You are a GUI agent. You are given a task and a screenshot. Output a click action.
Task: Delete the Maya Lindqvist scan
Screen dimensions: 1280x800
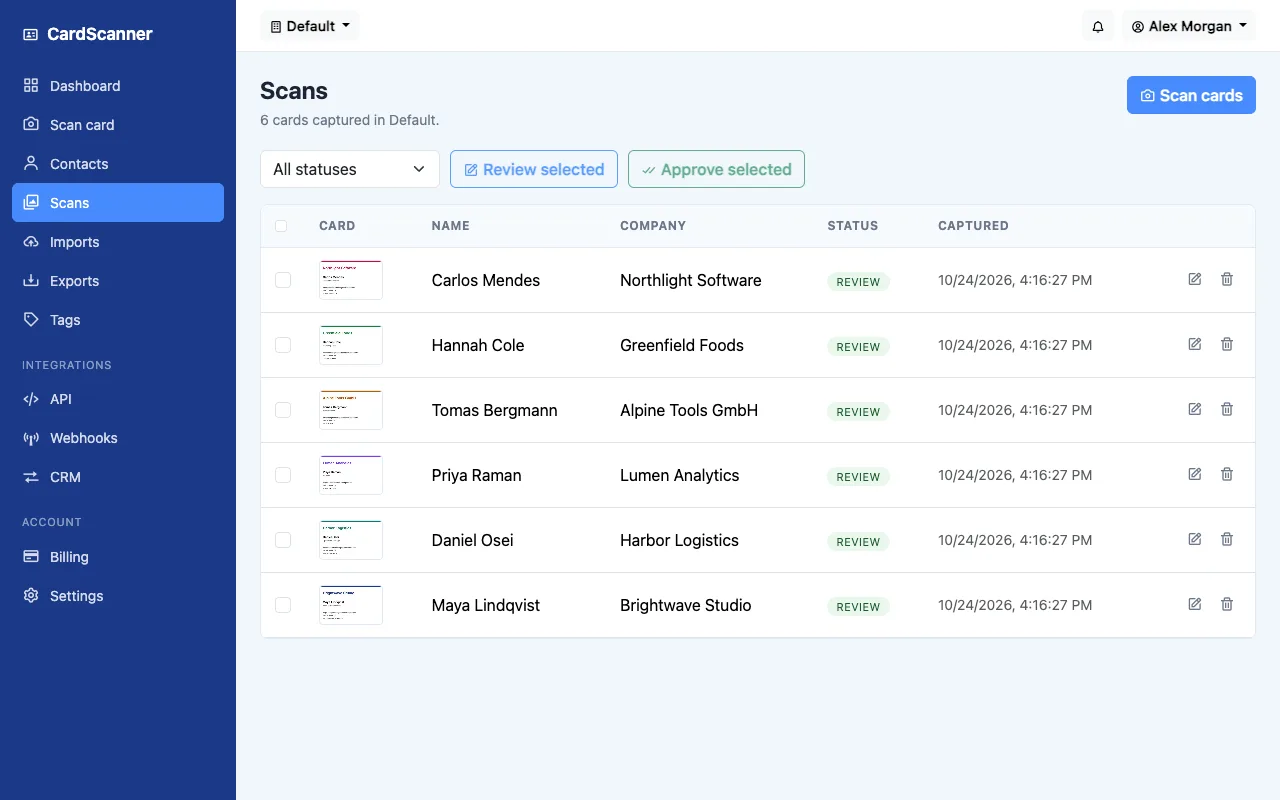click(x=1227, y=604)
